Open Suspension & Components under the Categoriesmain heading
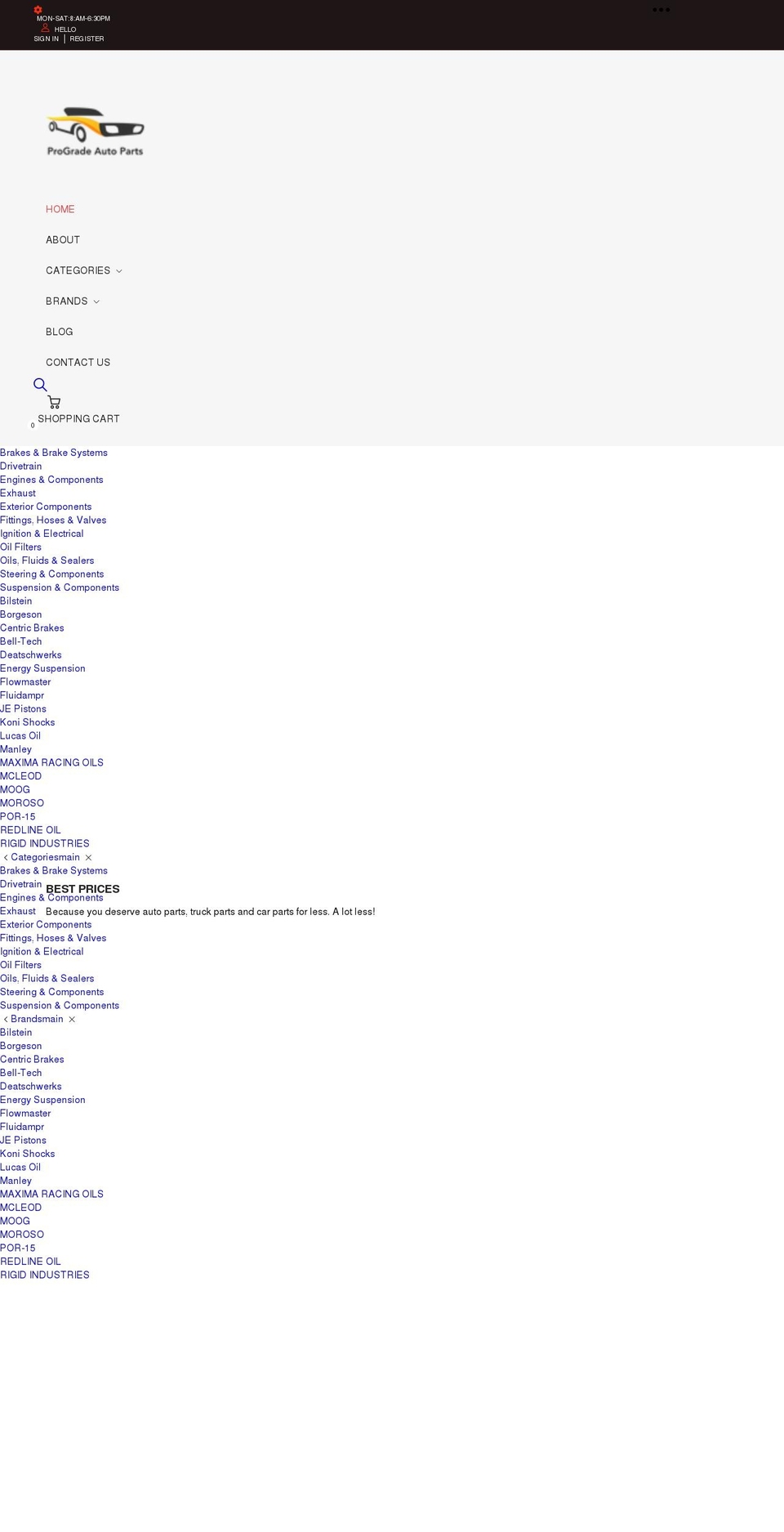This screenshot has height=1532, width=784. [60, 1006]
